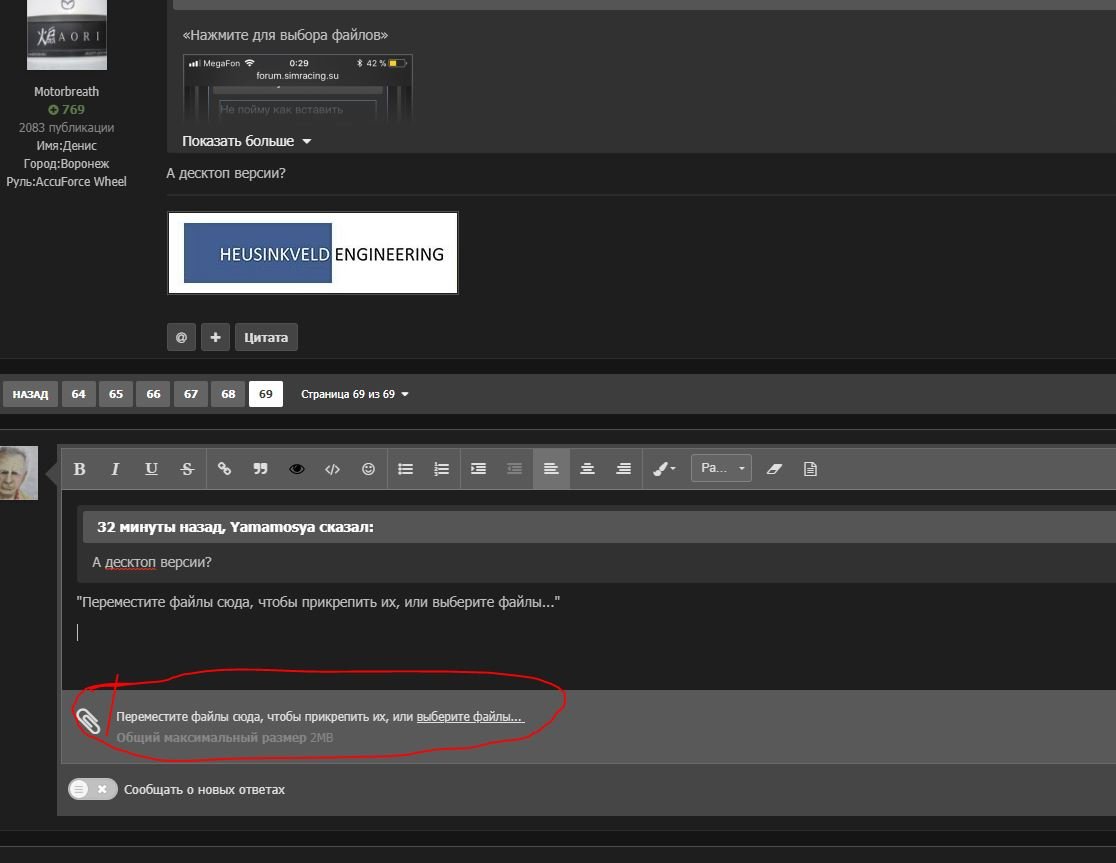Insert a link with the chain icon
1116x863 pixels.
pos(224,469)
